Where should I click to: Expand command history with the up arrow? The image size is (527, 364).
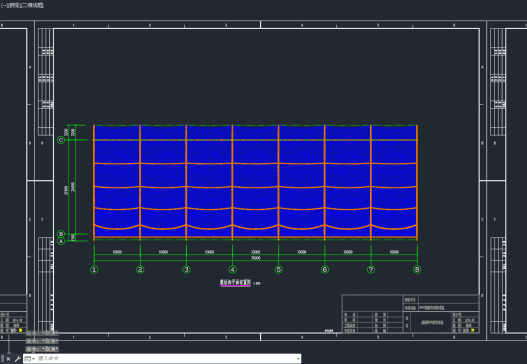click(x=298, y=359)
